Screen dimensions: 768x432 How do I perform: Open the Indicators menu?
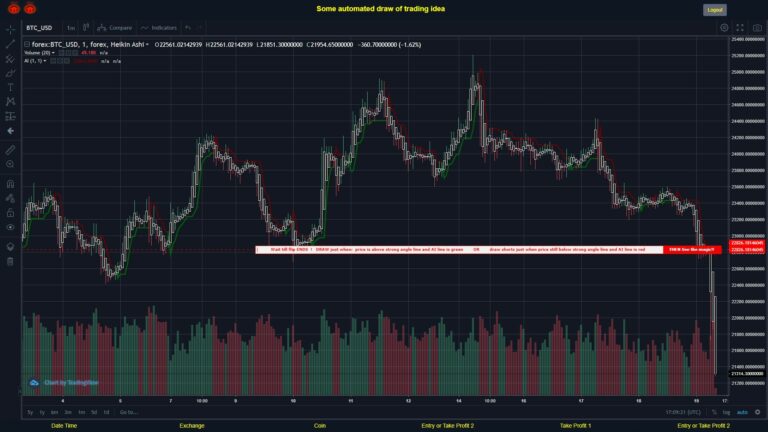pyautogui.click(x=159, y=28)
